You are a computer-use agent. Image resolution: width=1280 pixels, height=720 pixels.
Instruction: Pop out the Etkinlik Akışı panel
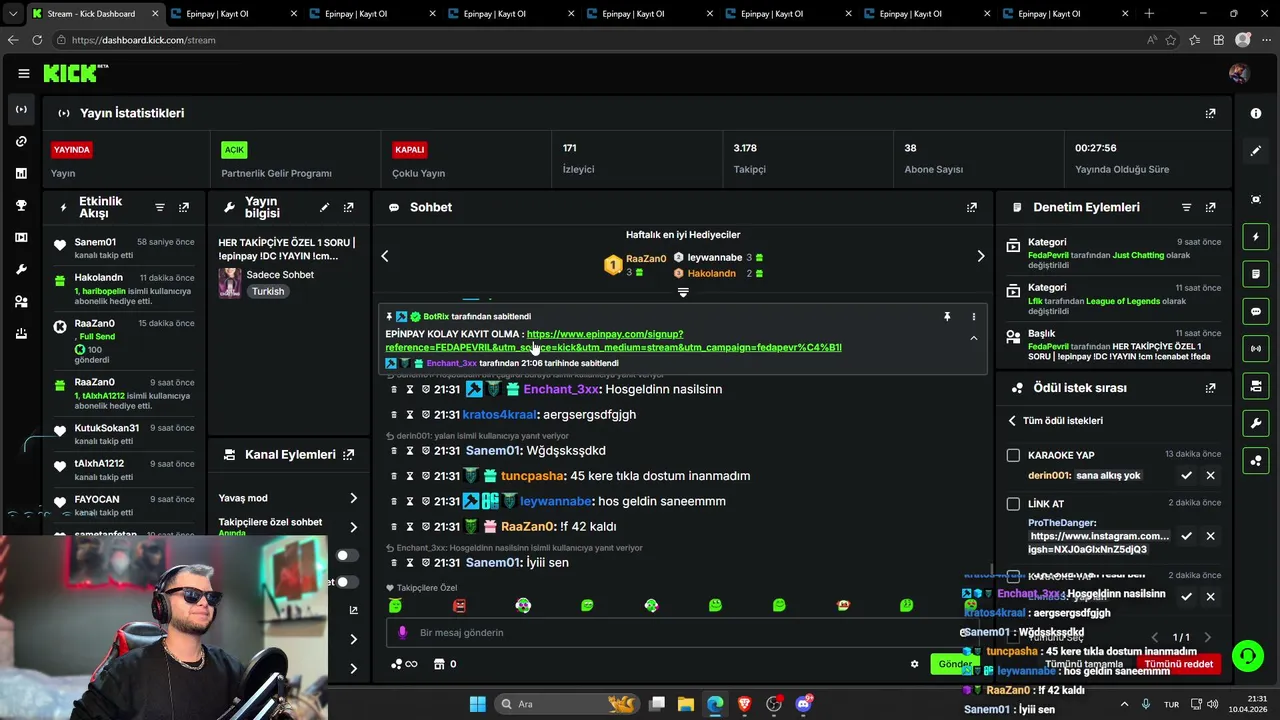pos(184,207)
